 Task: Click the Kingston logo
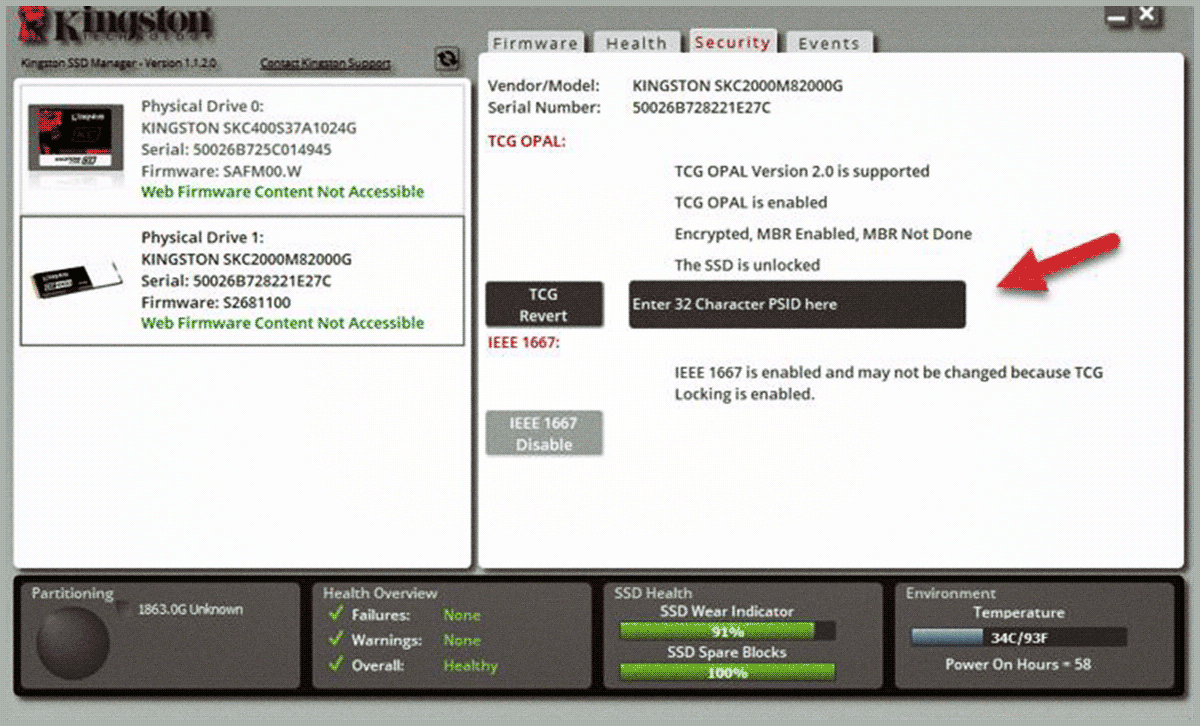(116, 26)
